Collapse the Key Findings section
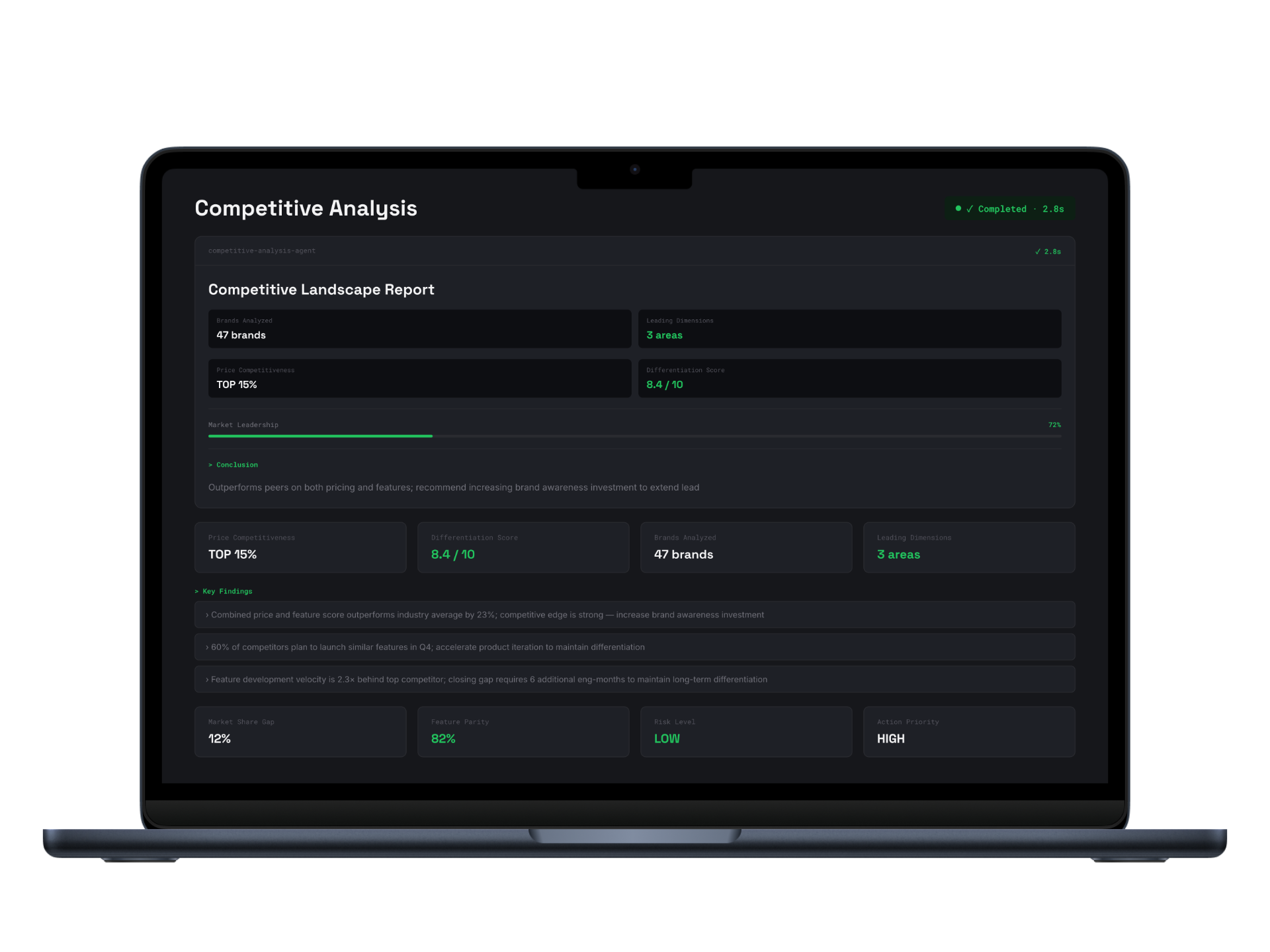 (225, 591)
